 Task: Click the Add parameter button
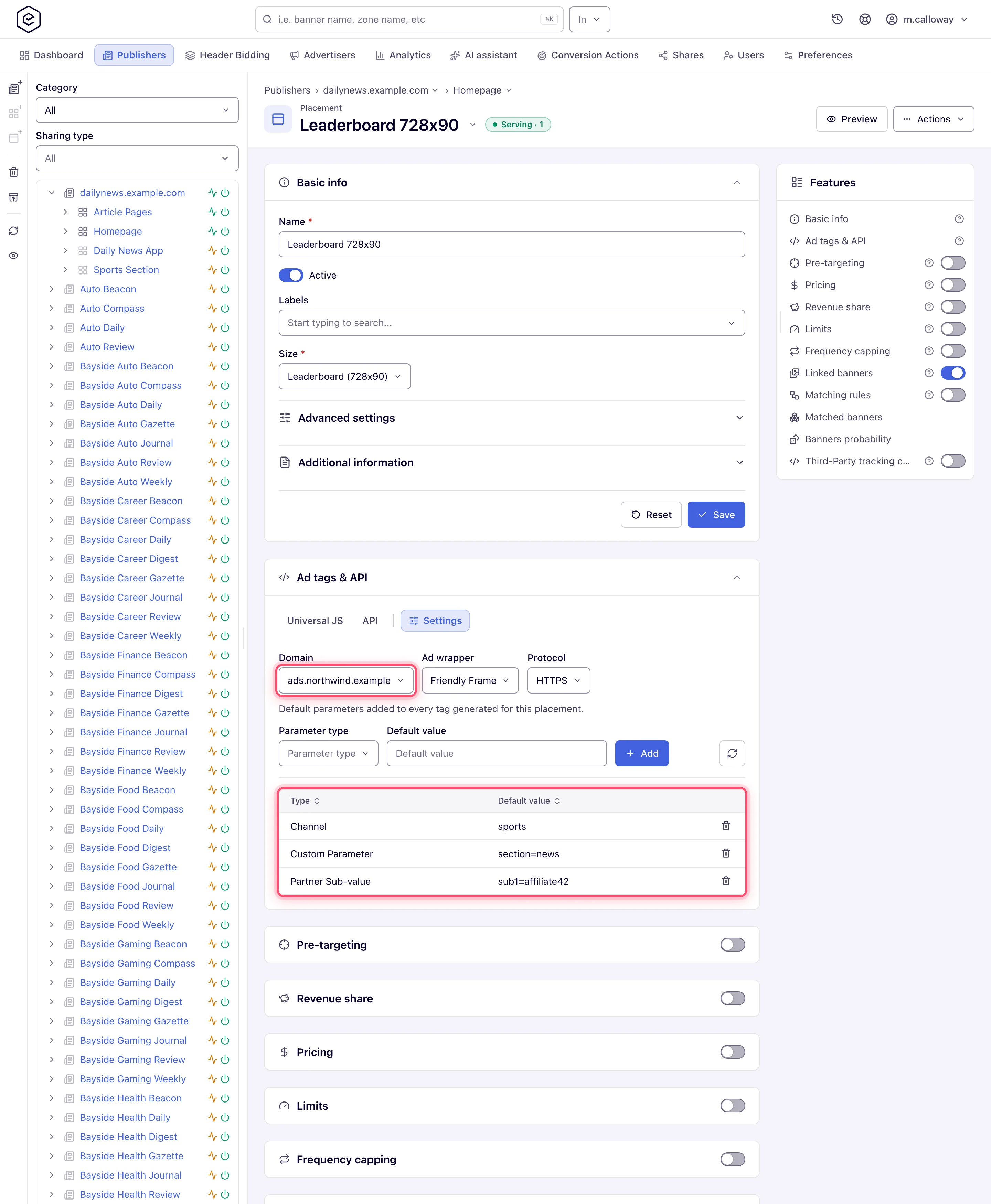(x=642, y=753)
